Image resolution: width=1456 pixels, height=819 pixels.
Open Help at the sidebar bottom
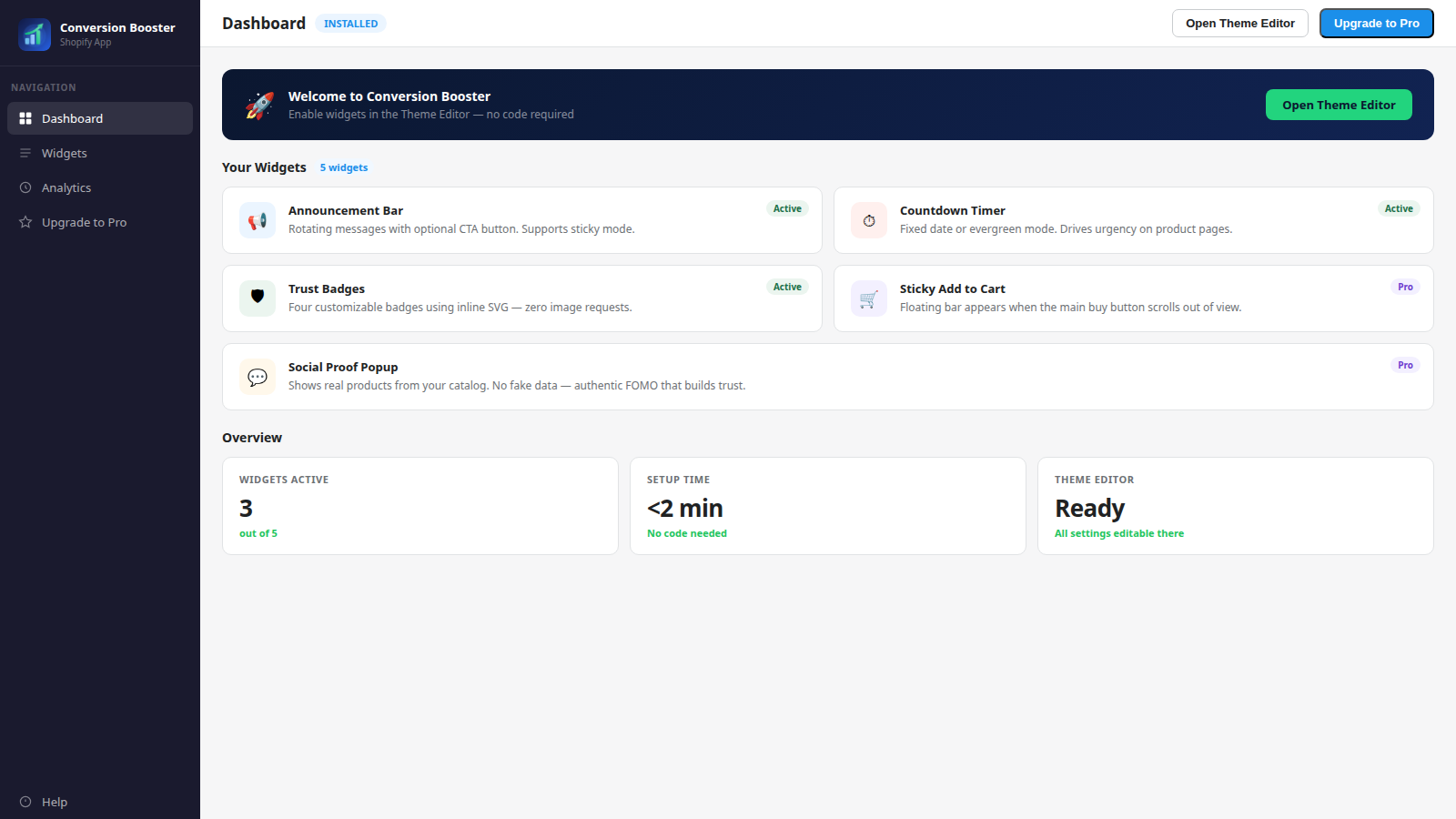tap(100, 802)
